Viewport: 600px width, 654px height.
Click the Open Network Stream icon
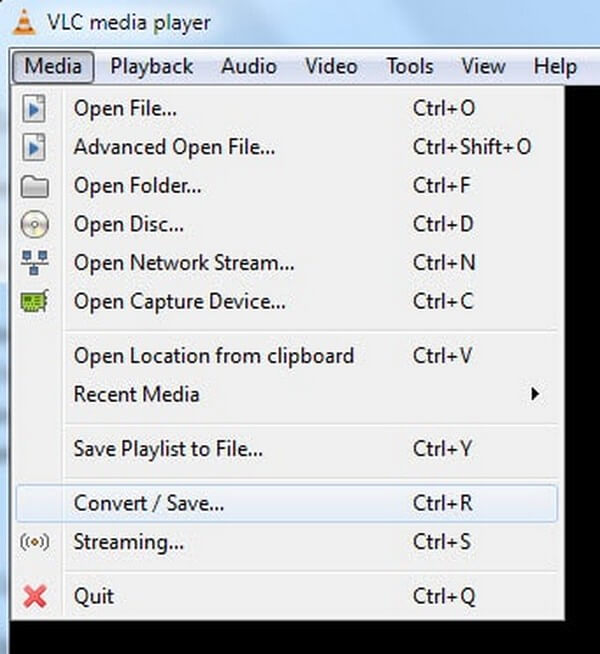pos(35,262)
